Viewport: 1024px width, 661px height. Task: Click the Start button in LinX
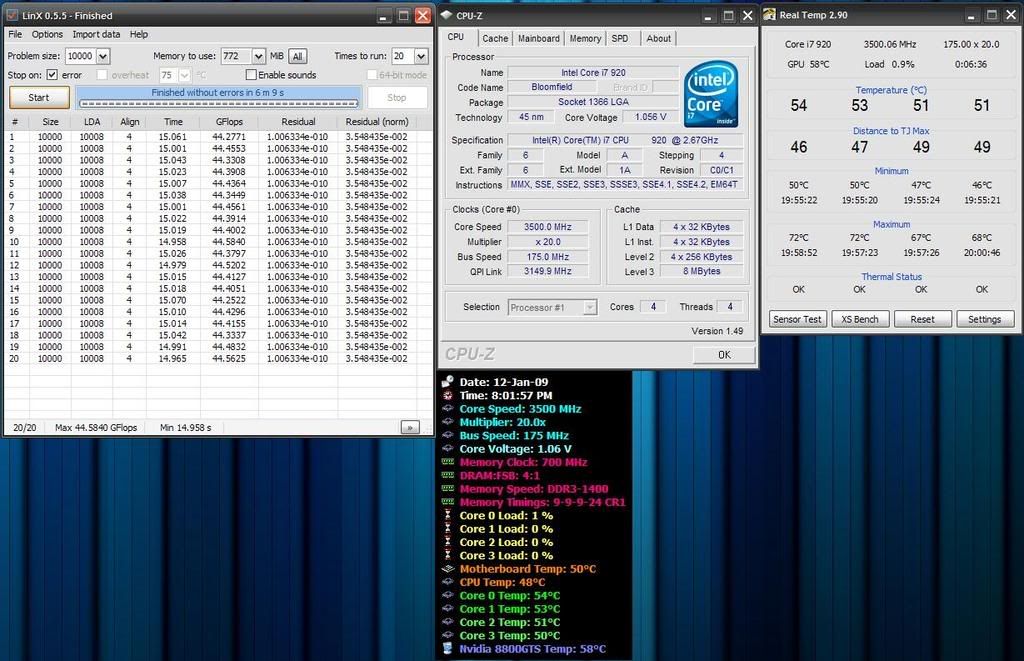click(x=39, y=97)
